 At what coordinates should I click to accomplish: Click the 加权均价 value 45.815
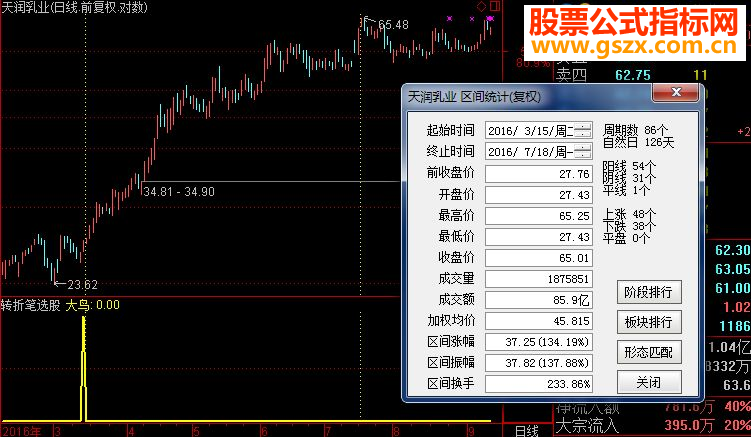click(539, 321)
